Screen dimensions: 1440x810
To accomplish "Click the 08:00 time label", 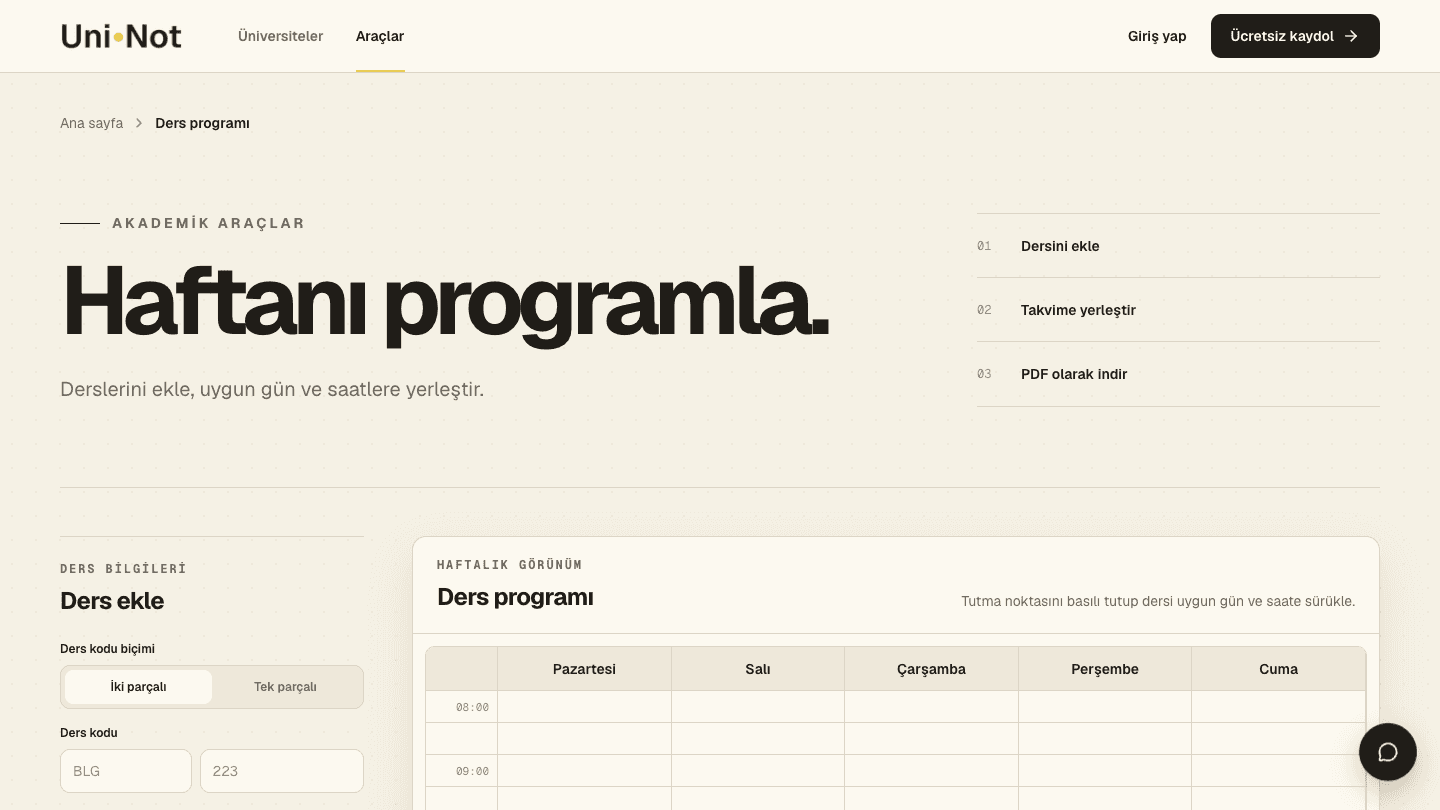I will point(472,707).
